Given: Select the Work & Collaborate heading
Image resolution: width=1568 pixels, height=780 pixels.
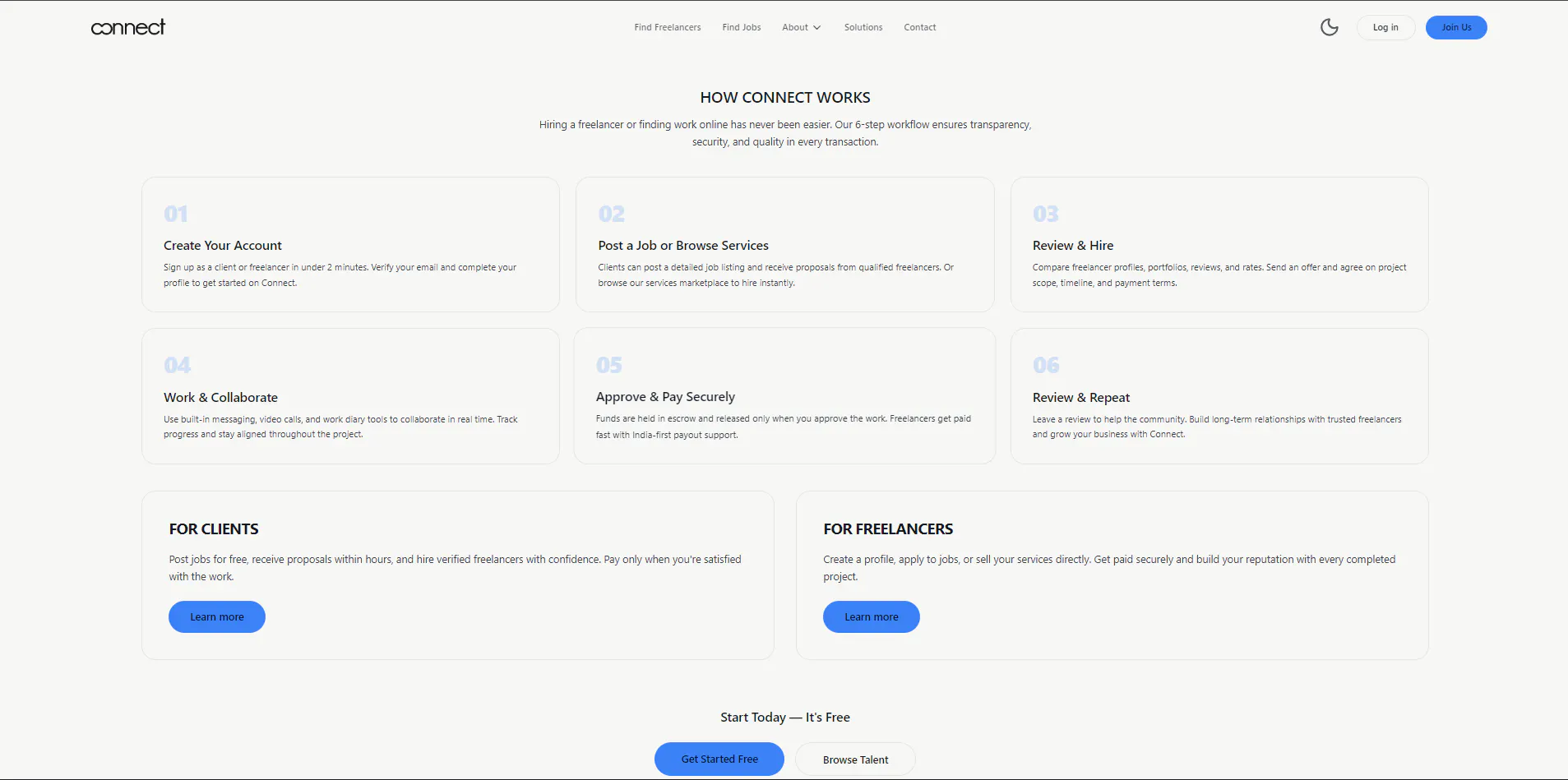Looking at the screenshot, I should click(x=220, y=398).
